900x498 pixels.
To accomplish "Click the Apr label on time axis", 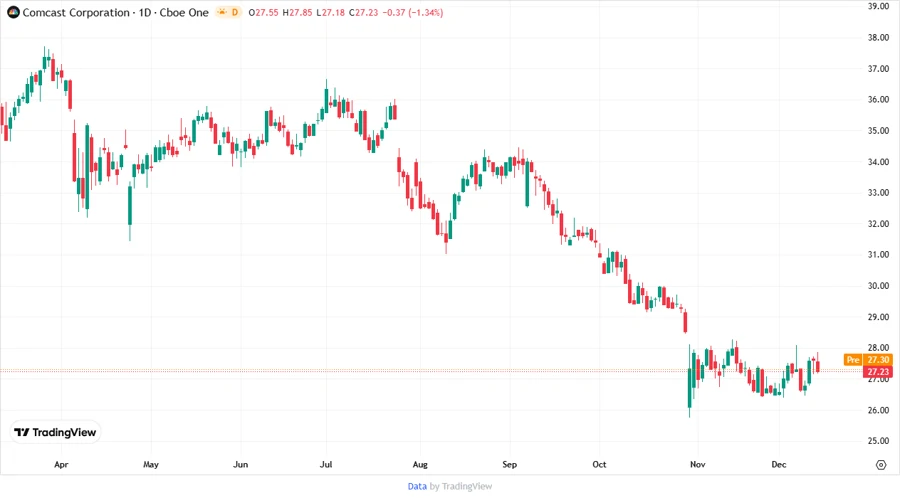I will (x=61, y=464).
